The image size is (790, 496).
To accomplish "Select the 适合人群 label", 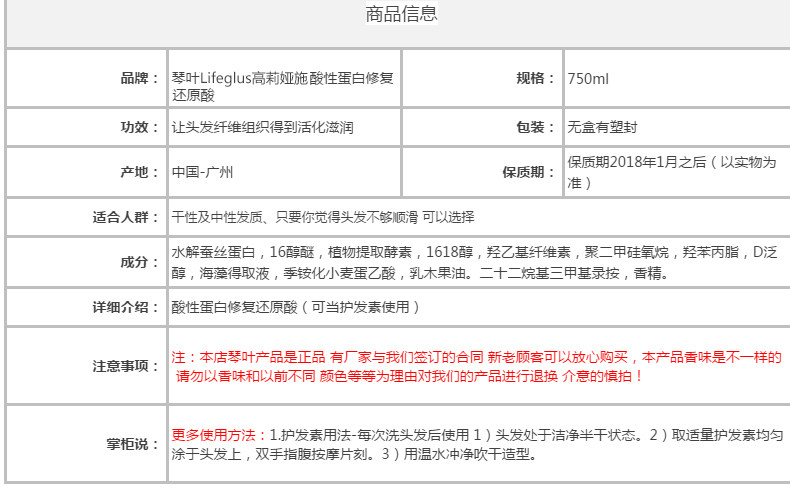I will 125,217.
